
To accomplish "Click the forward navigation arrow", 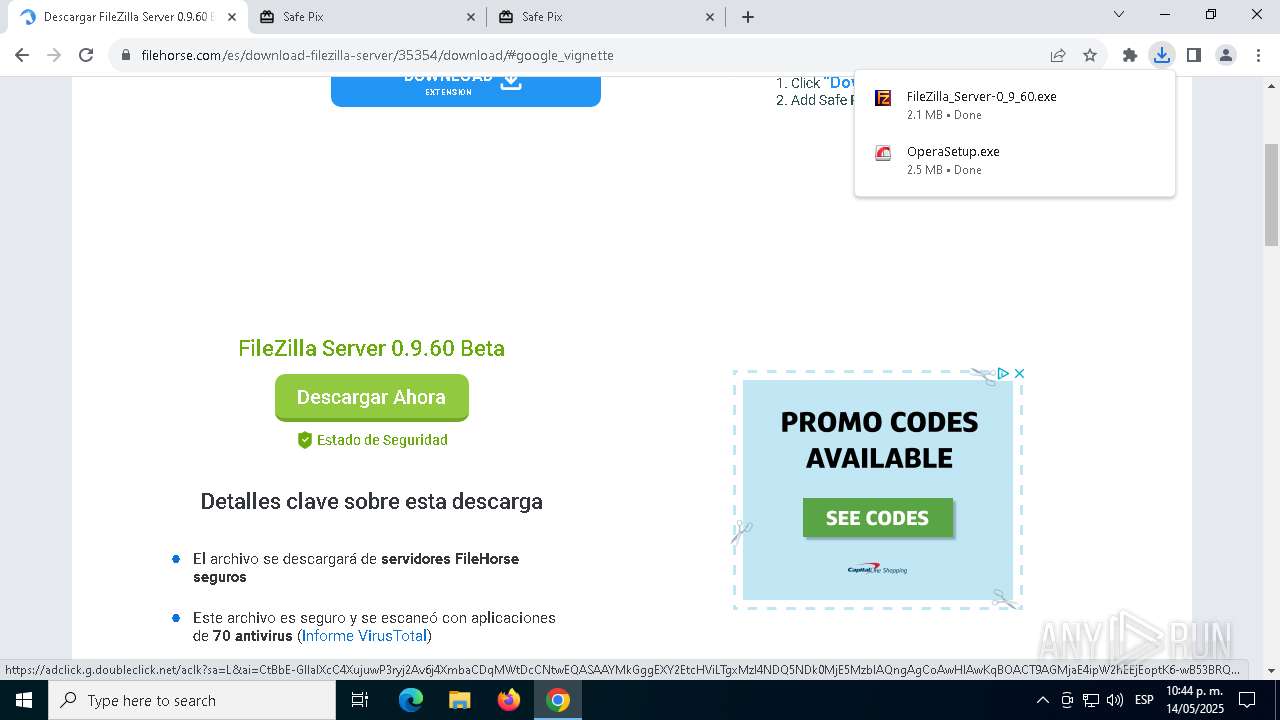I will click(x=54, y=55).
